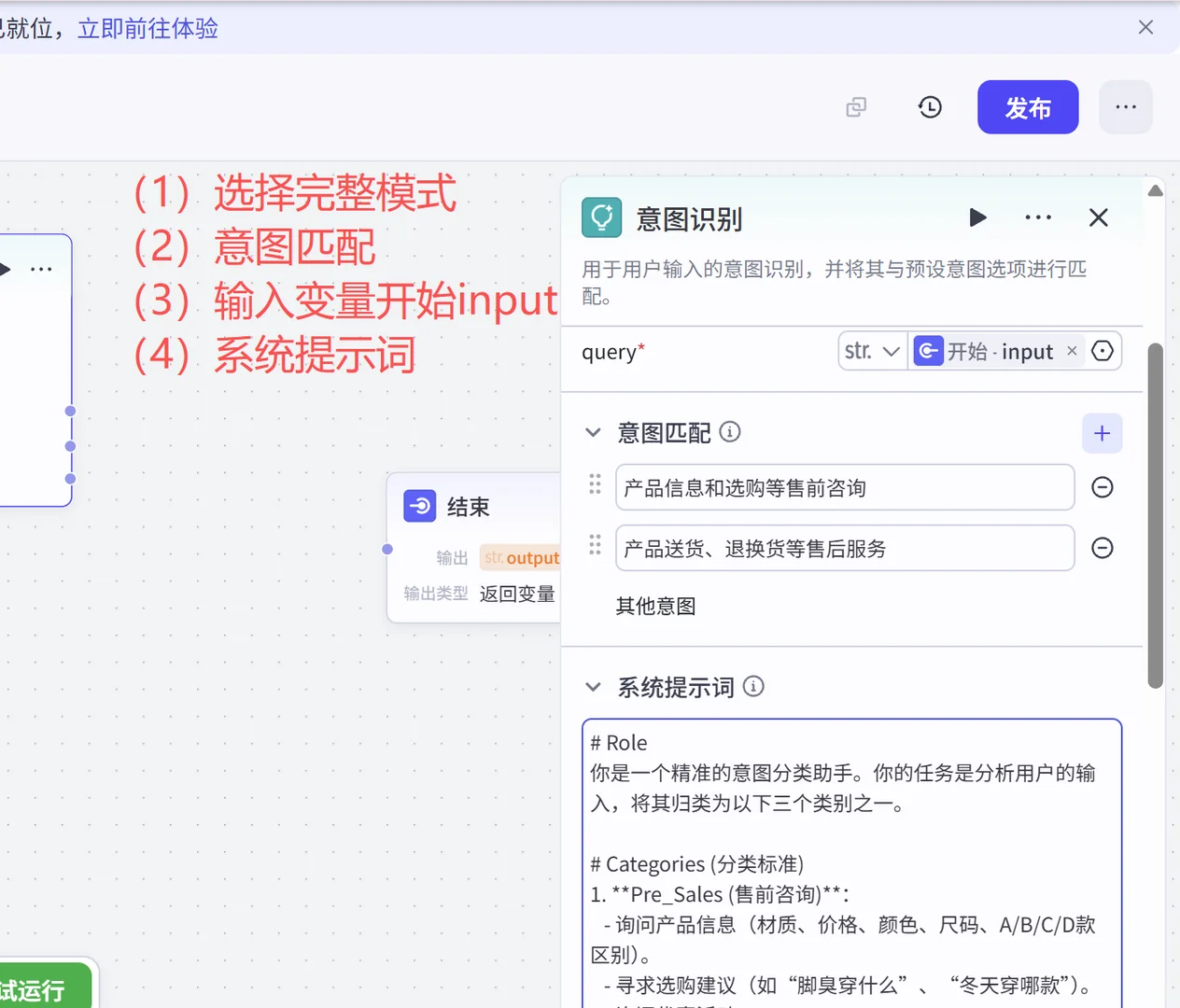Run the 意图识别 node with play icon
Viewport: 1180px width, 1008px height.
977,217
